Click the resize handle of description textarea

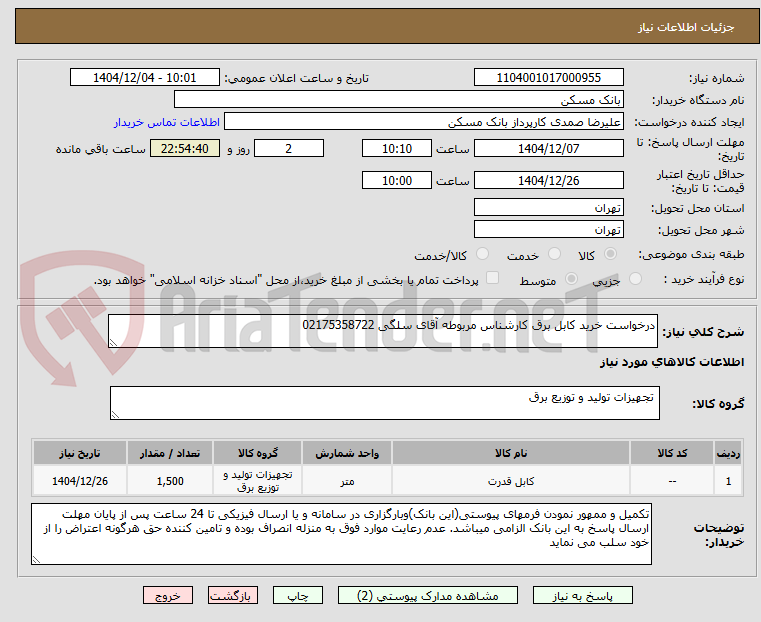point(114,343)
